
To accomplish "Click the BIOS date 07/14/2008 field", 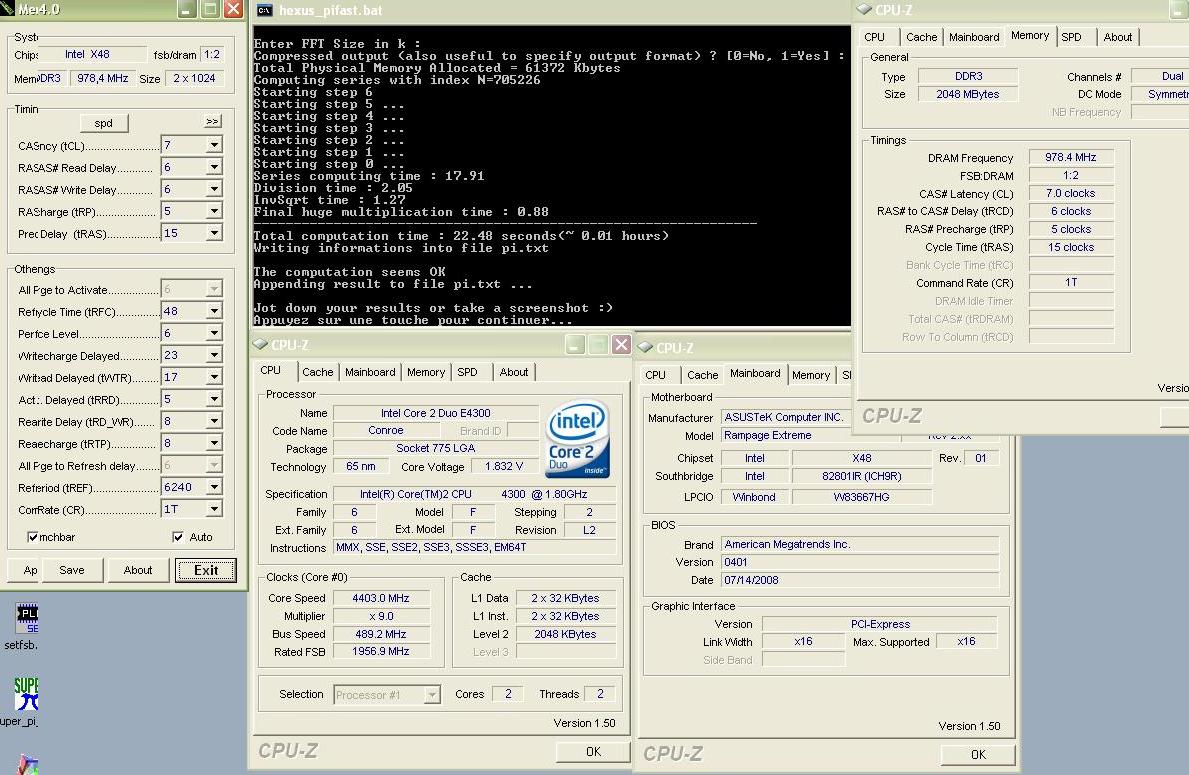I will 860,580.
